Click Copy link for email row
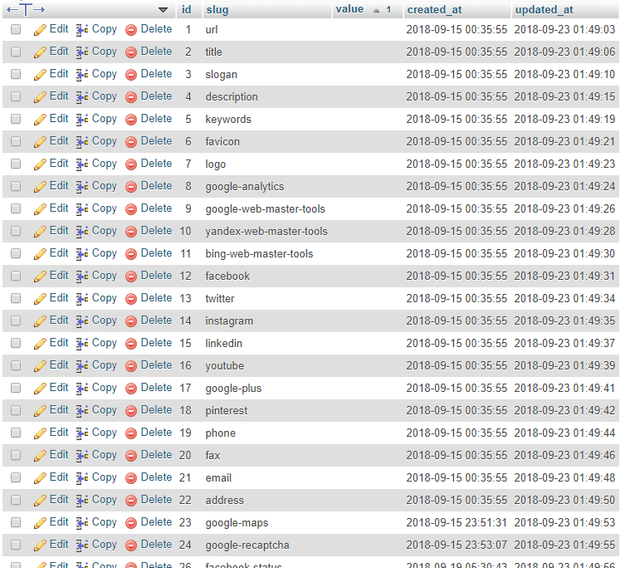This screenshot has width=640, height=568. pyautogui.click(x=104, y=478)
